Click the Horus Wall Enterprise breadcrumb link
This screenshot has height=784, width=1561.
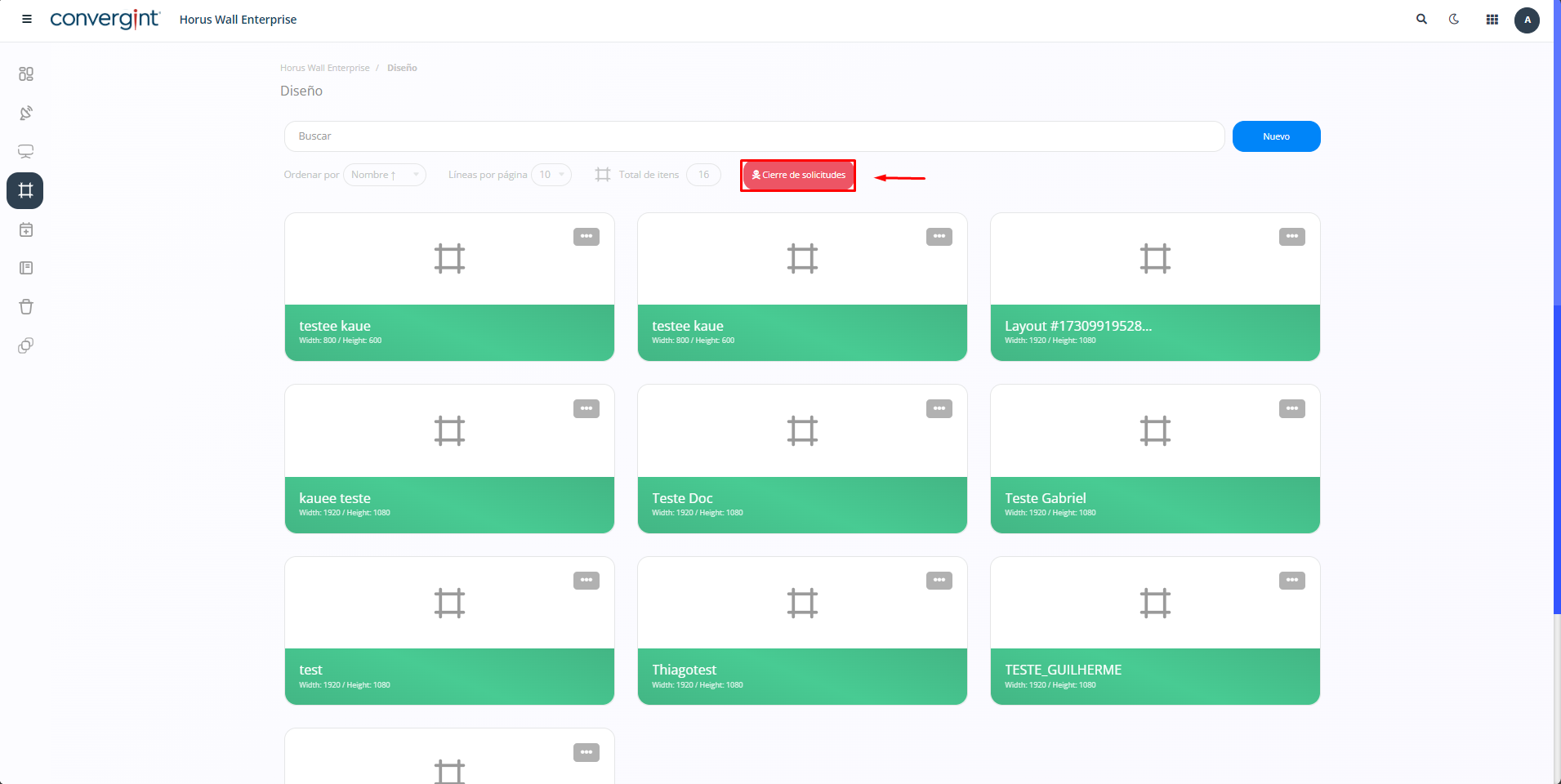pyautogui.click(x=324, y=68)
